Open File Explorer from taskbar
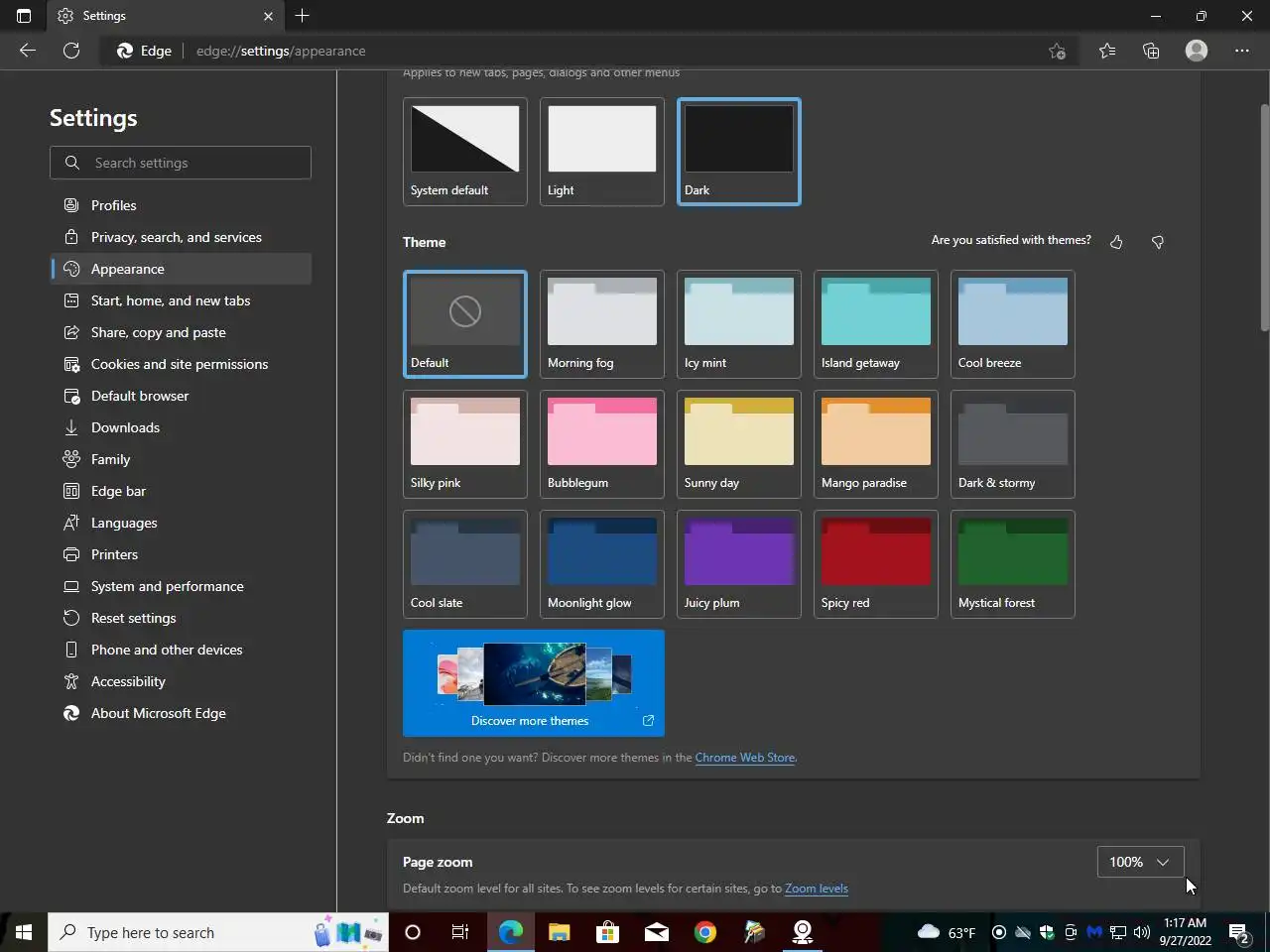Image resolution: width=1270 pixels, height=952 pixels. (560, 932)
